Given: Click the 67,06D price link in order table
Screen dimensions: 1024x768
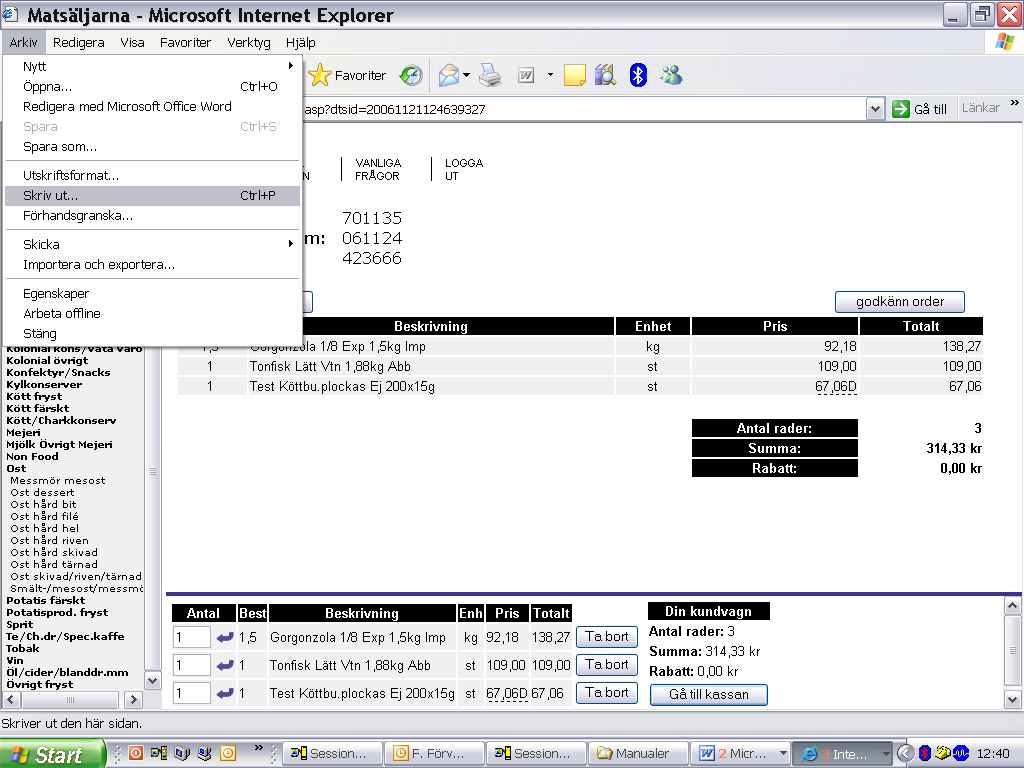Looking at the screenshot, I should (835, 387).
